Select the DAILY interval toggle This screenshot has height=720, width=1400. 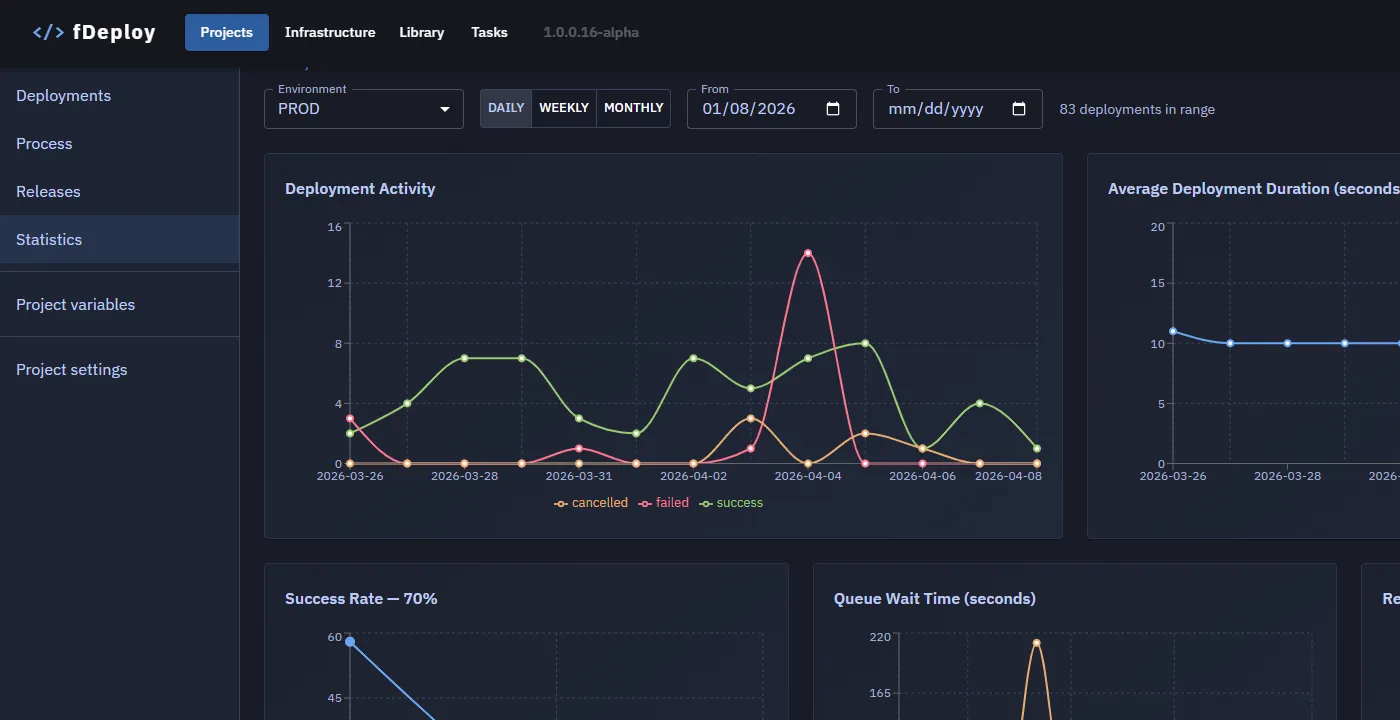coord(506,108)
